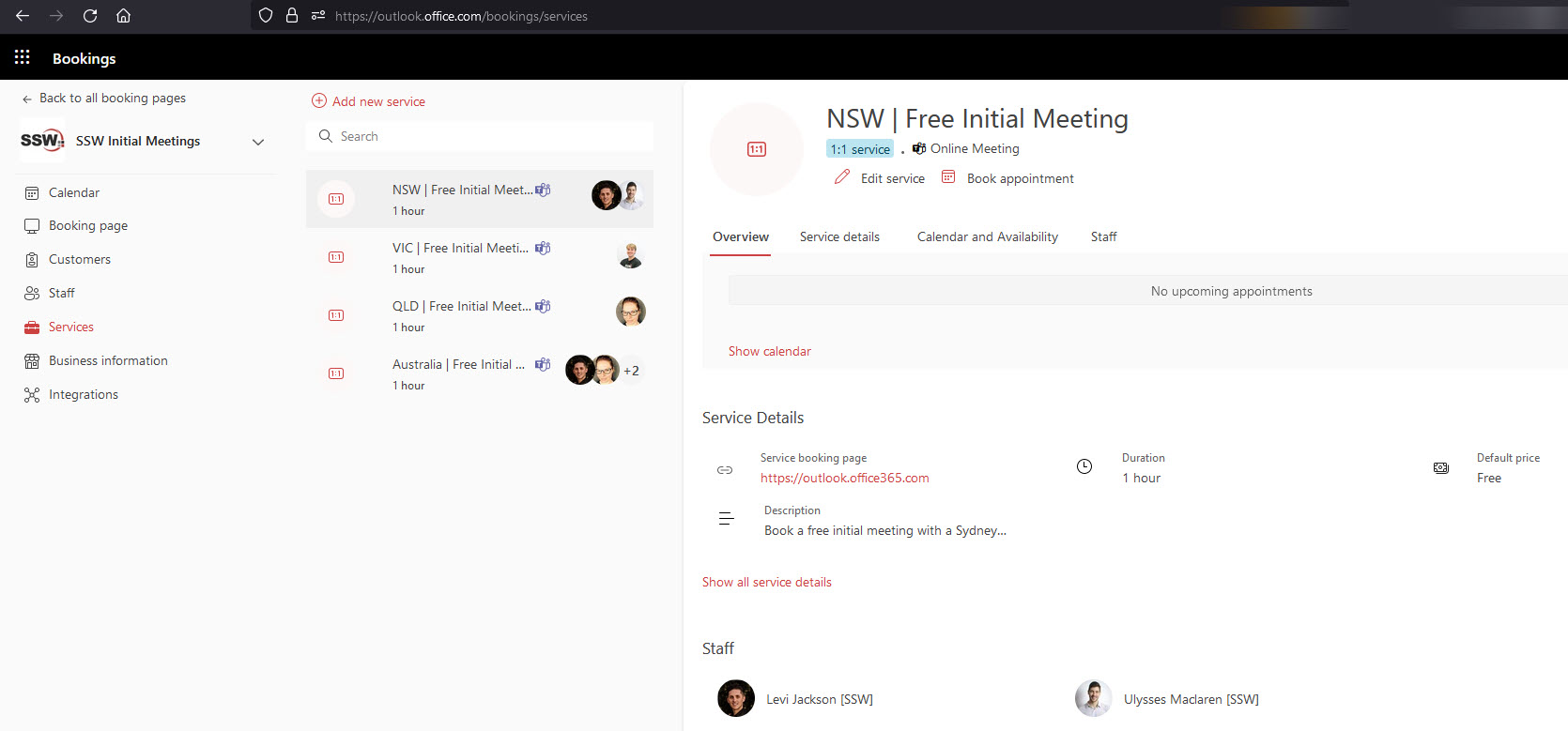Expand the Show calendar link
The width and height of the screenshot is (1568, 731).
(769, 351)
